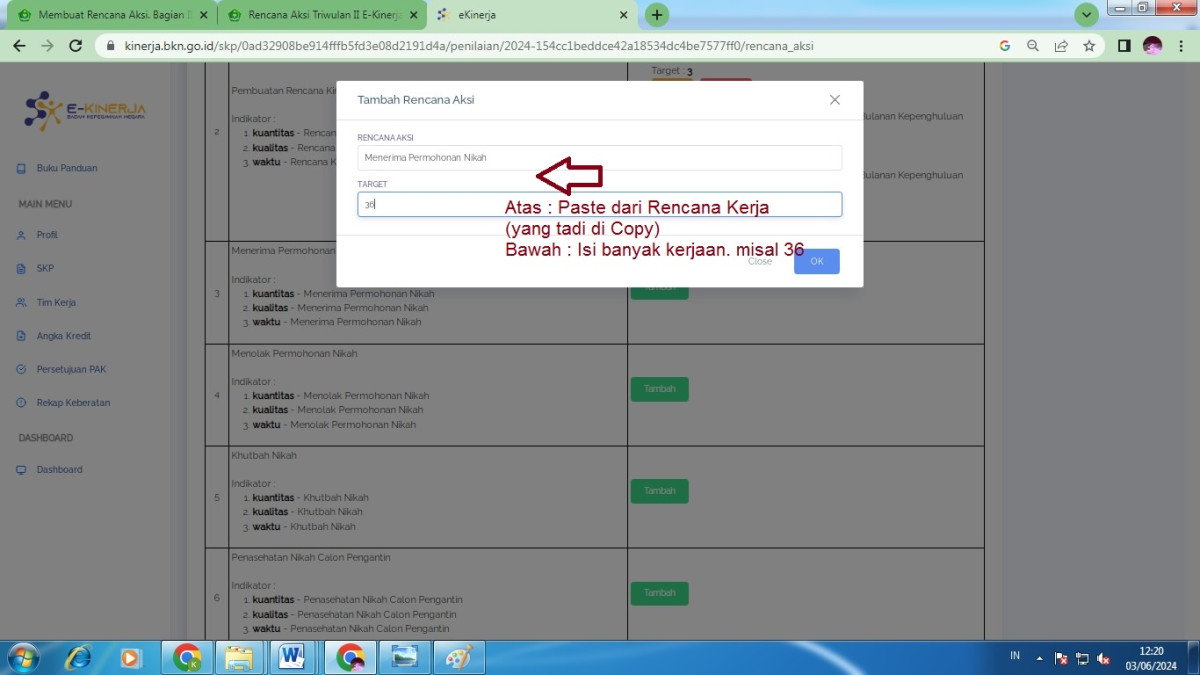Open the Windows Start menu

22,657
